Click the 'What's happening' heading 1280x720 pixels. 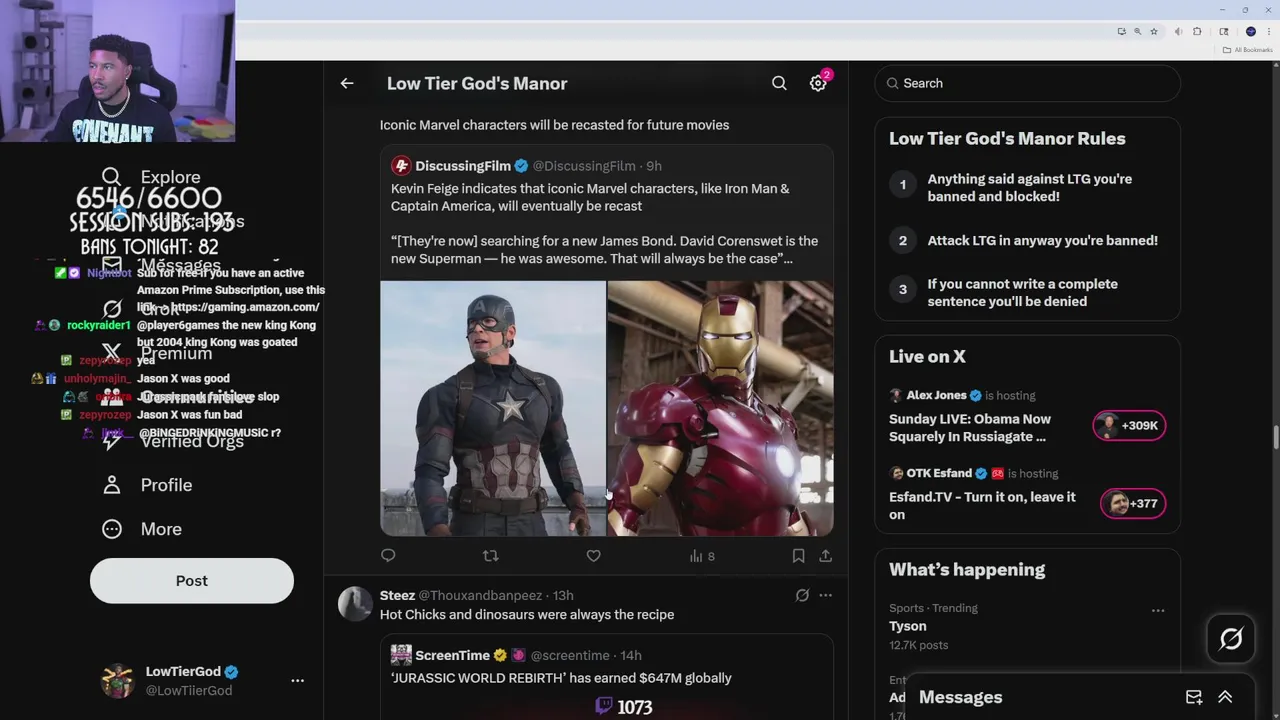(967, 570)
